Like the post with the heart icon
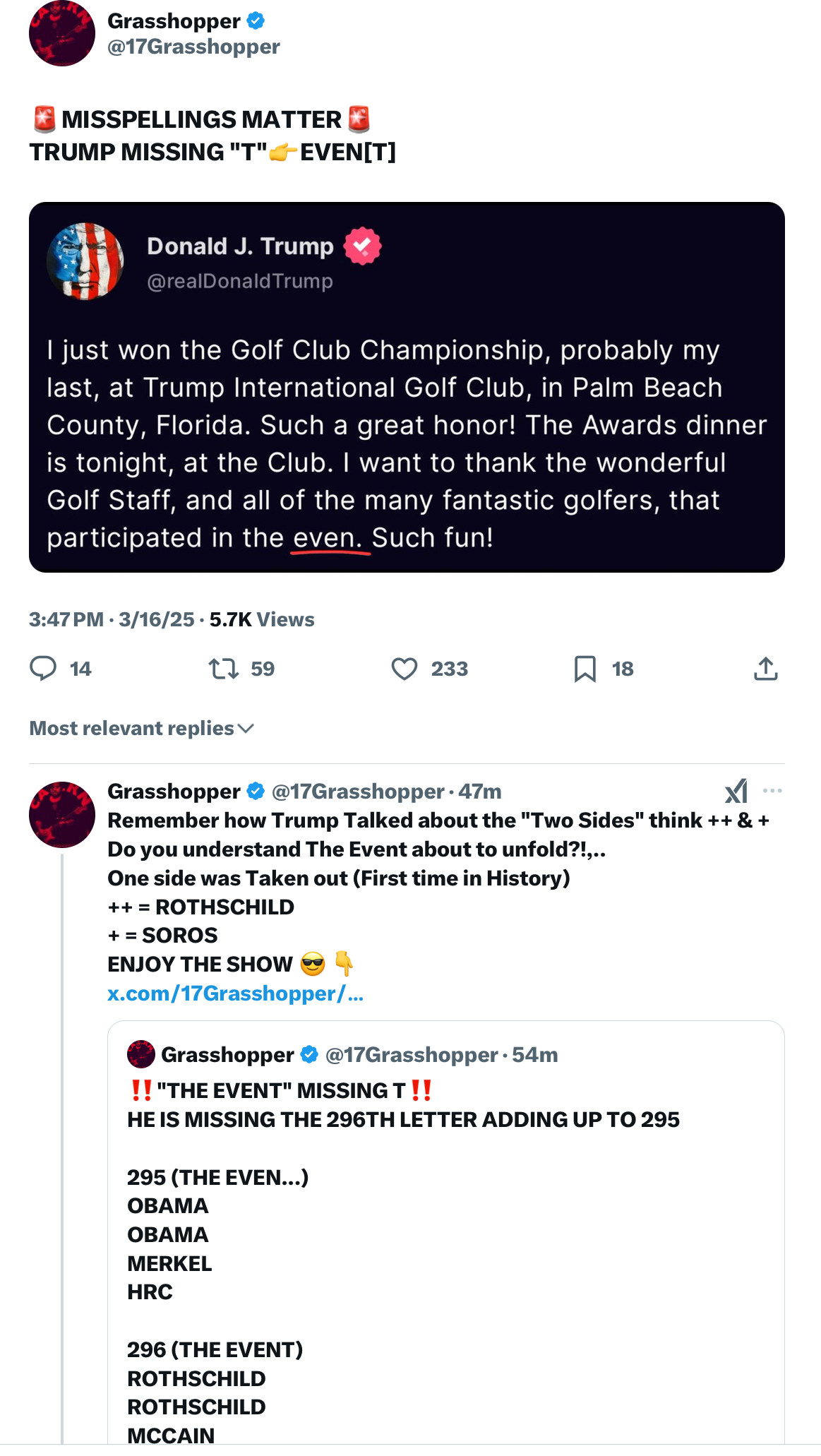Viewport: 821px width, 1456px height. (x=404, y=668)
